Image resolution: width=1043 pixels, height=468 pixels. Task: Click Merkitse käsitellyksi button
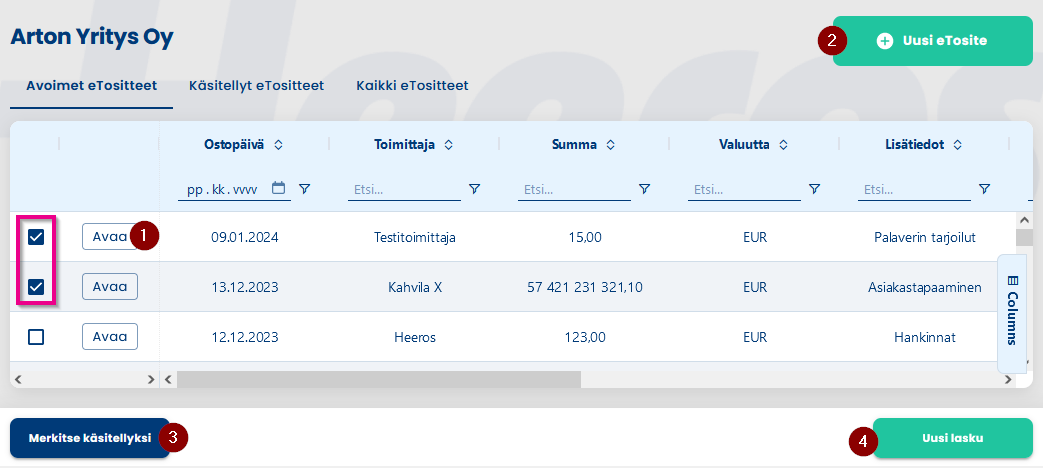pos(90,438)
